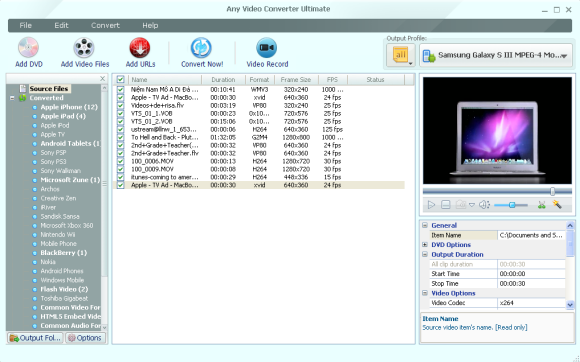Select Android Tablets in the sidebar

pyautogui.click(x=70, y=143)
